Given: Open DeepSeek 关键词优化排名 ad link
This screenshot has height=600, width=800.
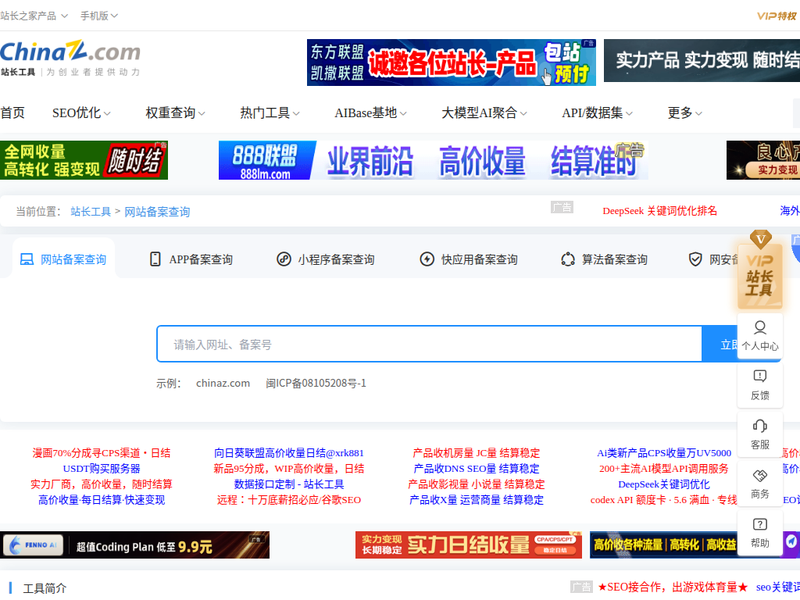Looking at the screenshot, I should coord(660,211).
